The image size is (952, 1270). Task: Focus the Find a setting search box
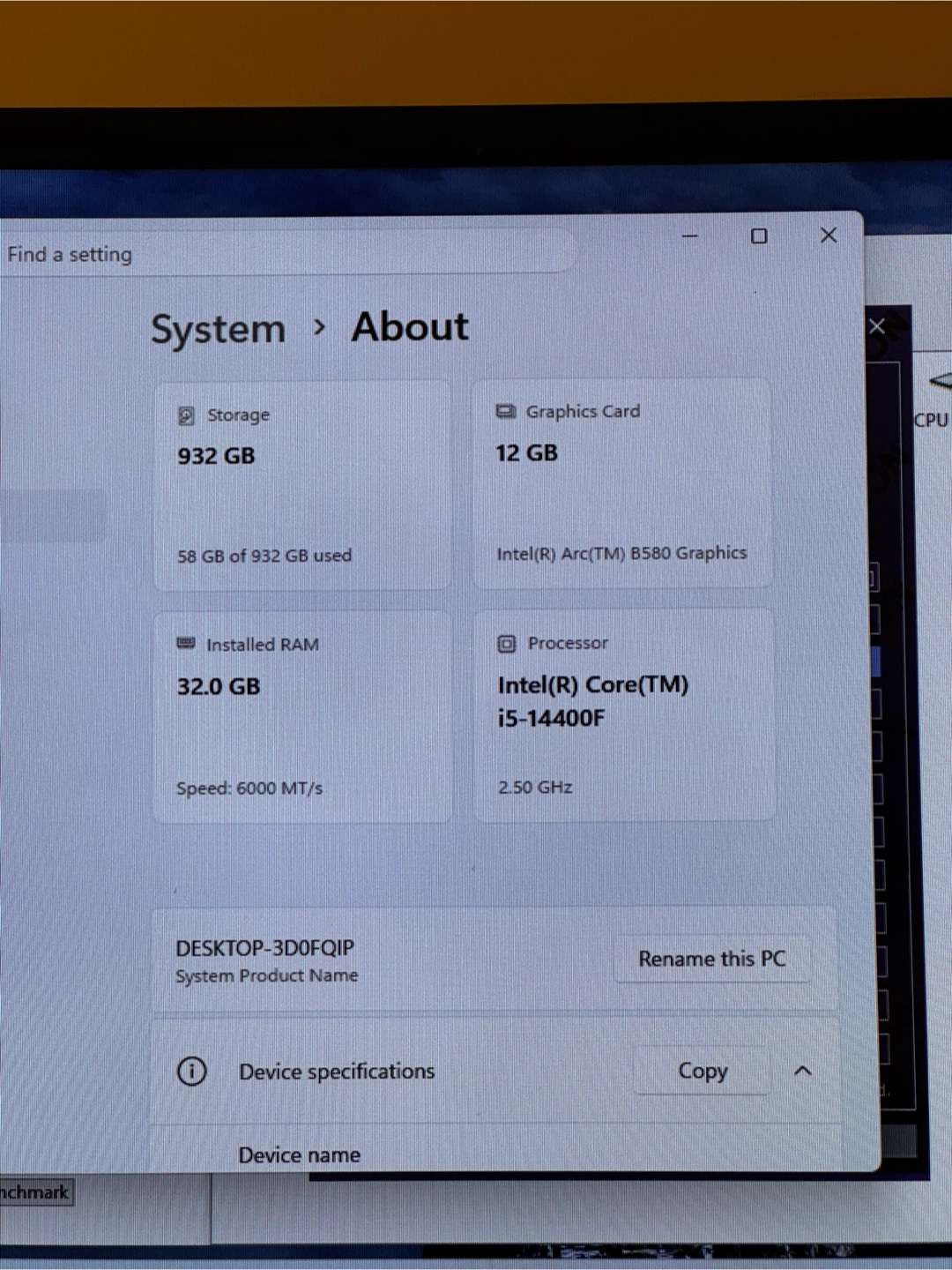[x=286, y=254]
